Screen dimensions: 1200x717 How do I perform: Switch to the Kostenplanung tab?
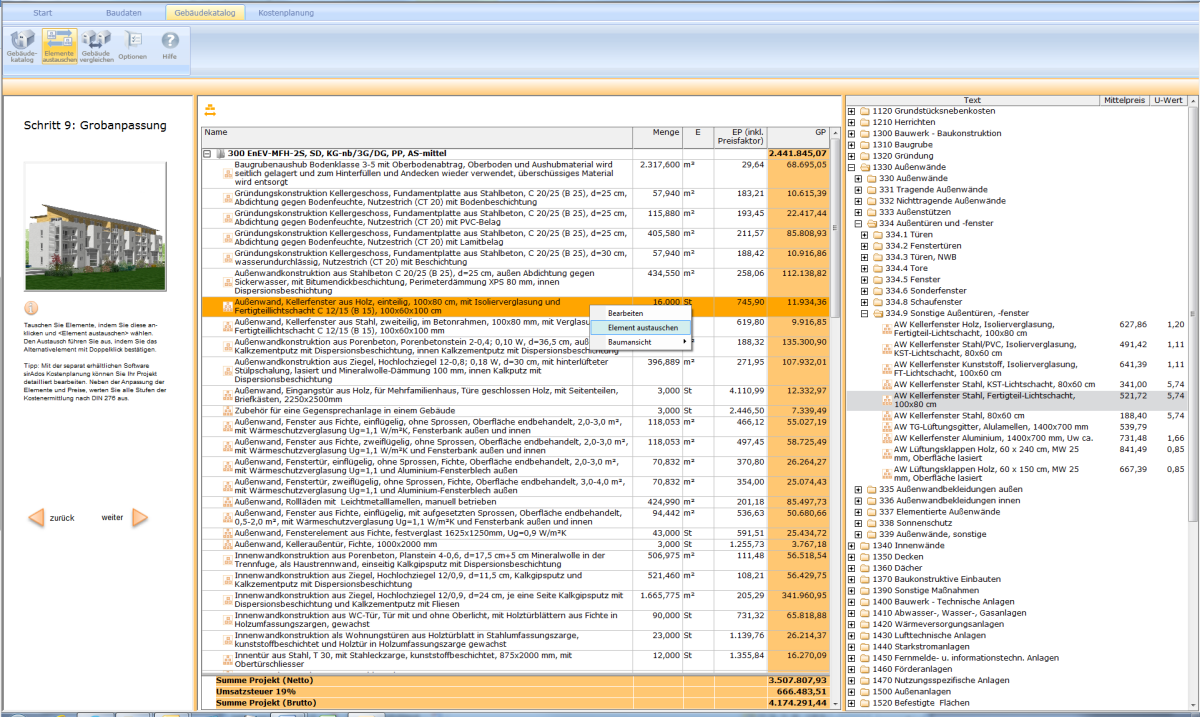point(286,13)
